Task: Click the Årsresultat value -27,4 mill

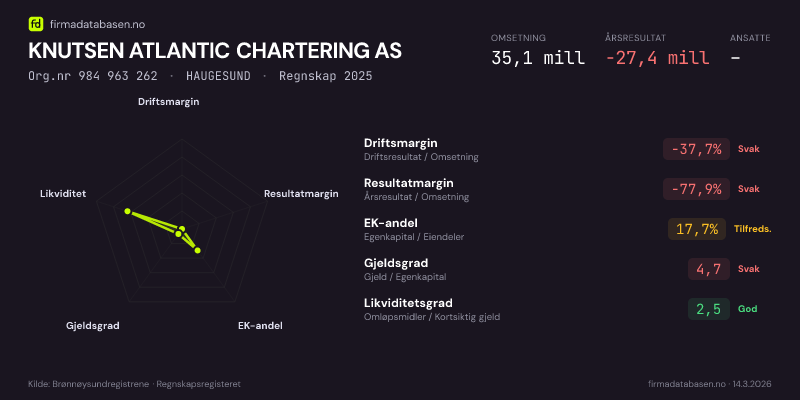Action: 657,57
